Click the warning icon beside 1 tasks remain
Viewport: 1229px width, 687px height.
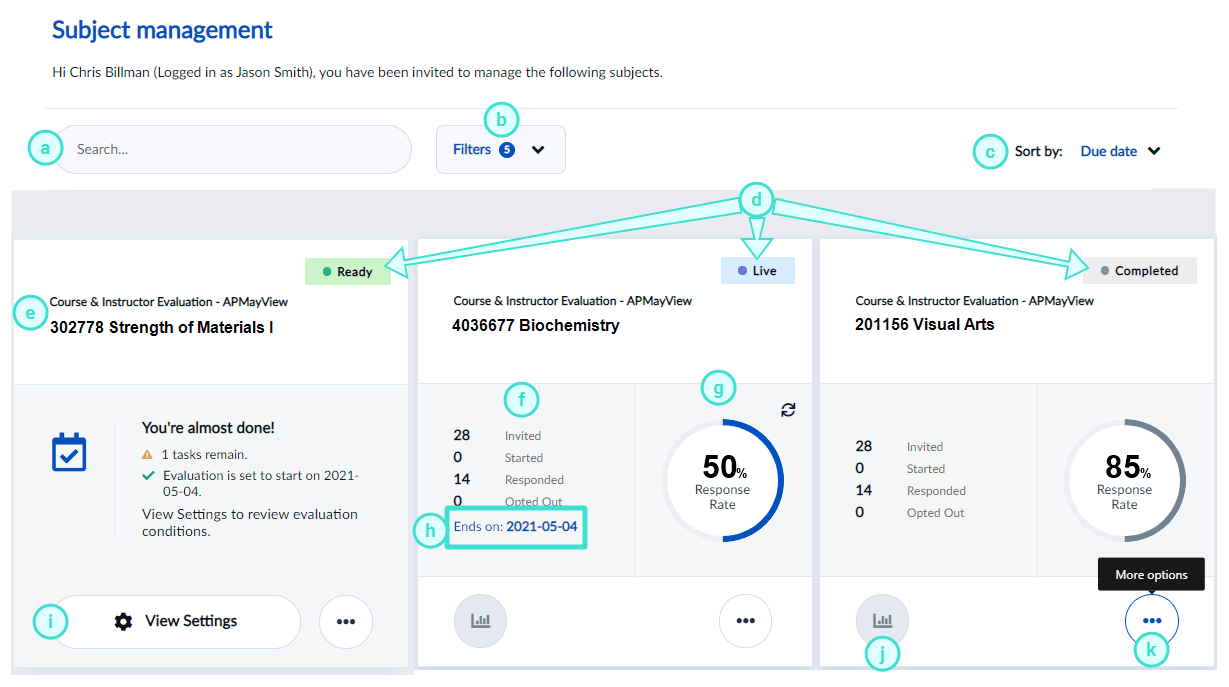(x=149, y=455)
